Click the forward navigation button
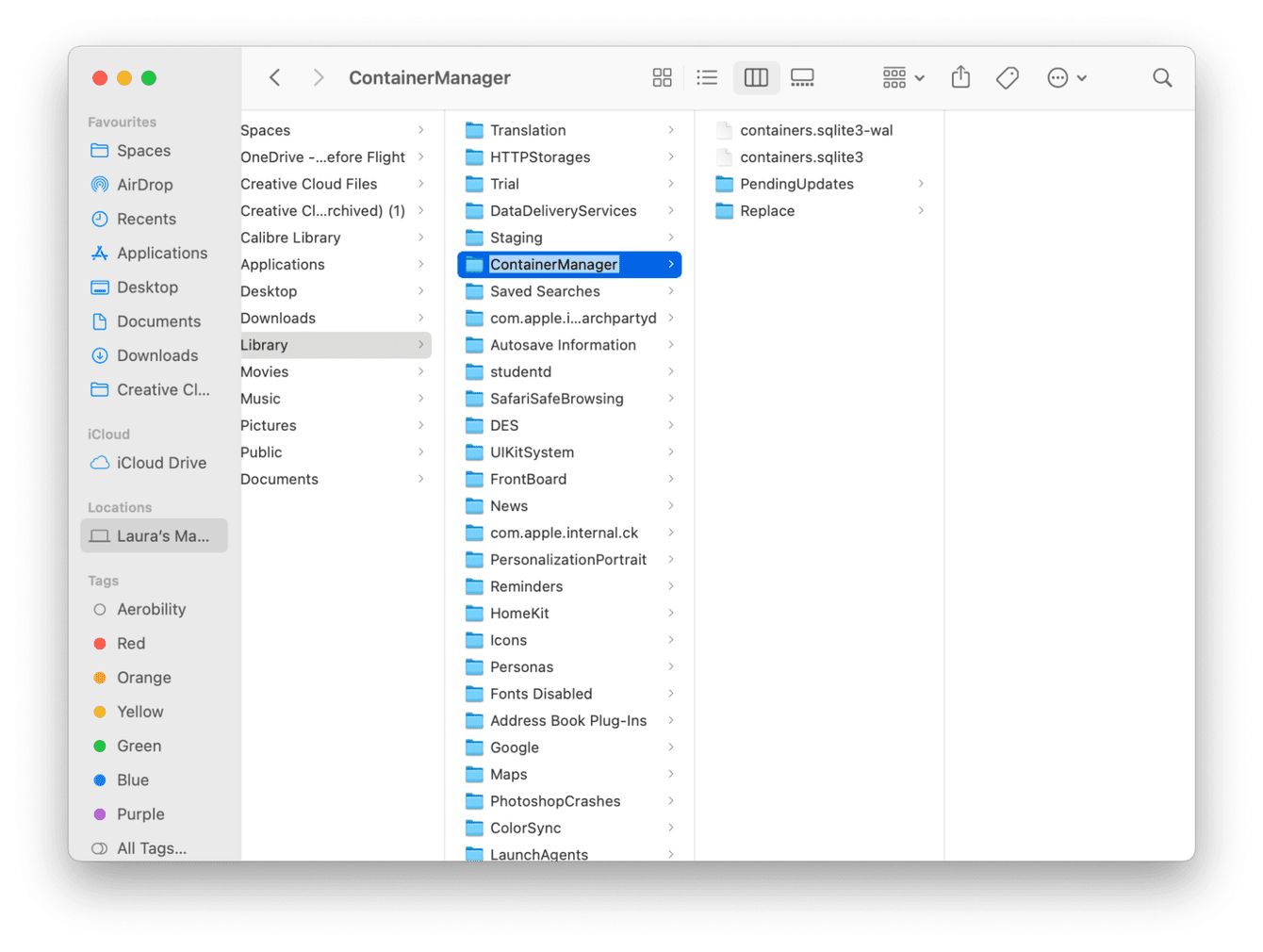This screenshot has height=952, width=1263. [319, 77]
